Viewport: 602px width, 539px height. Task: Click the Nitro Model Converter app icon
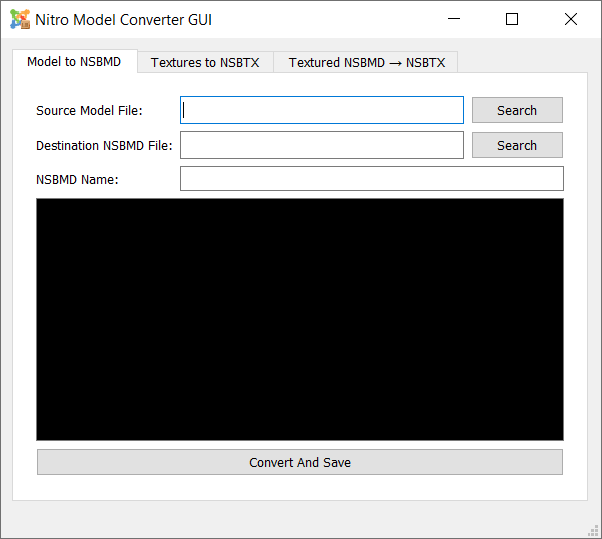(x=20, y=19)
